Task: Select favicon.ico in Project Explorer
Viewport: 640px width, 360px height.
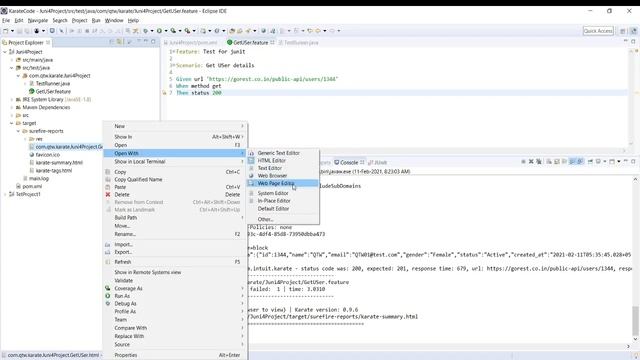Action: [x=47, y=155]
